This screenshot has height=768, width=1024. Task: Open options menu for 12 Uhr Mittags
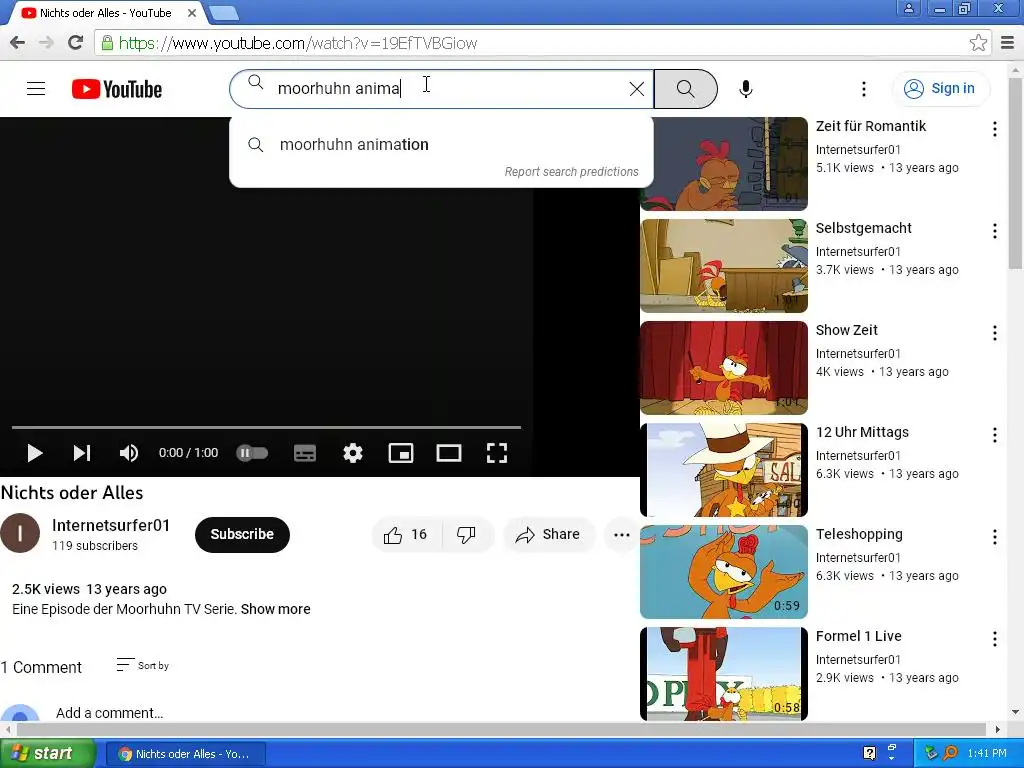pos(995,435)
